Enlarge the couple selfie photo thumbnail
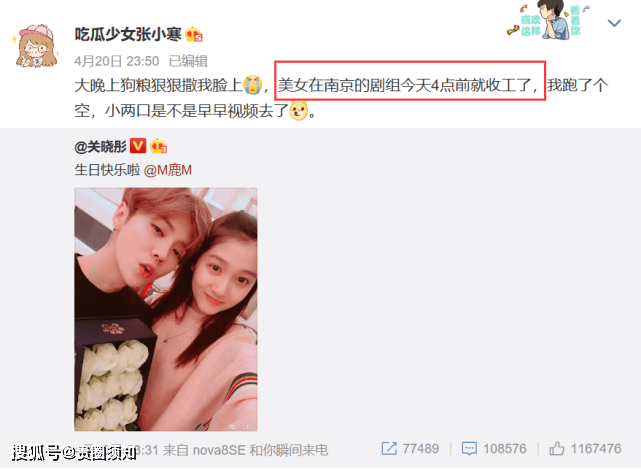This screenshot has height=470, width=641. click(166, 309)
